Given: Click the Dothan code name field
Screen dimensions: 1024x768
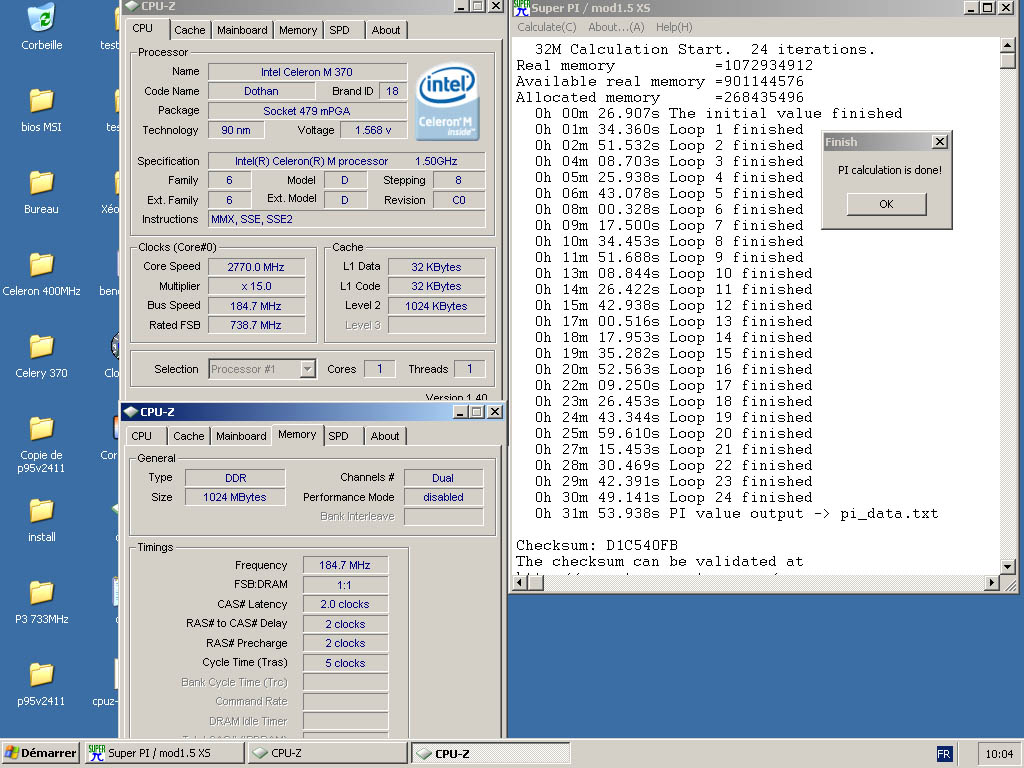Looking at the screenshot, I should pos(261,91).
